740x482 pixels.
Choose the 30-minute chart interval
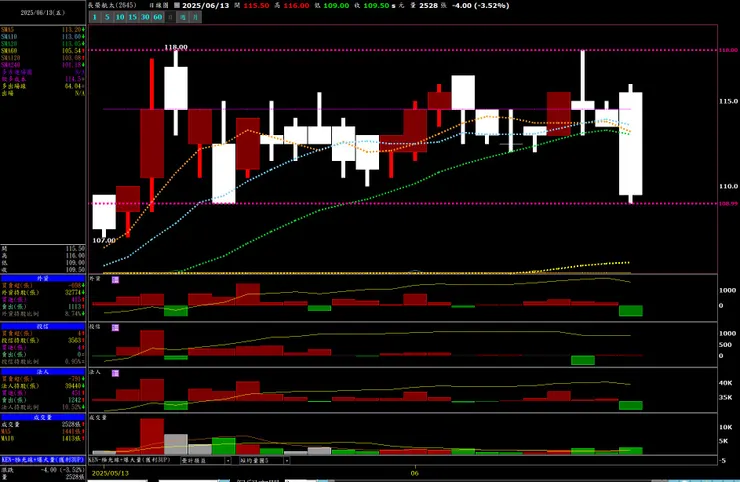[x=145, y=17]
